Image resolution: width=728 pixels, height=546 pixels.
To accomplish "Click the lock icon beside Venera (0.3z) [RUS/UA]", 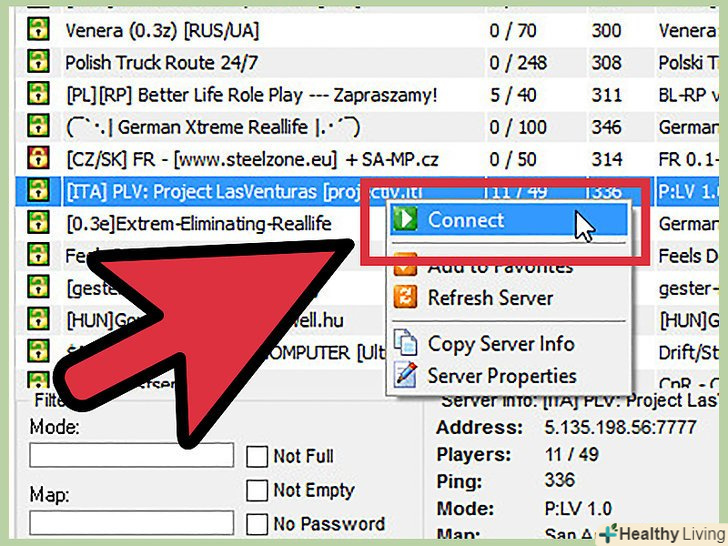I will 38,29.
